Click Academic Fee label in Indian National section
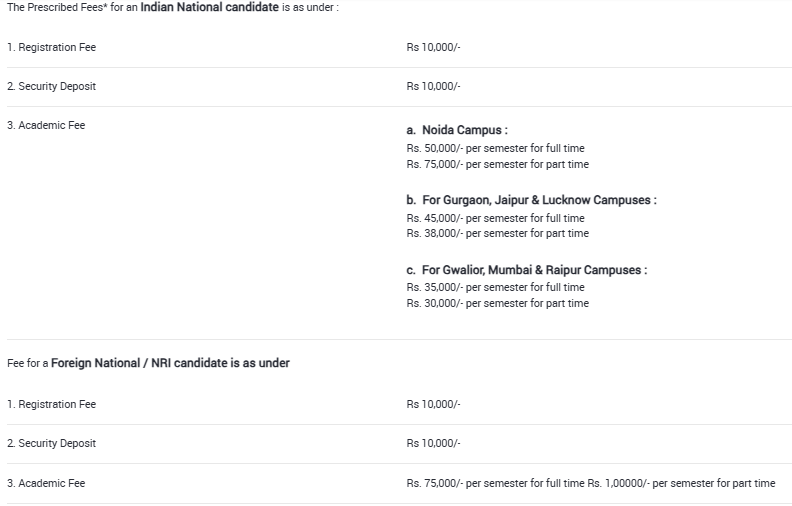792x506 pixels. [46, 126]
